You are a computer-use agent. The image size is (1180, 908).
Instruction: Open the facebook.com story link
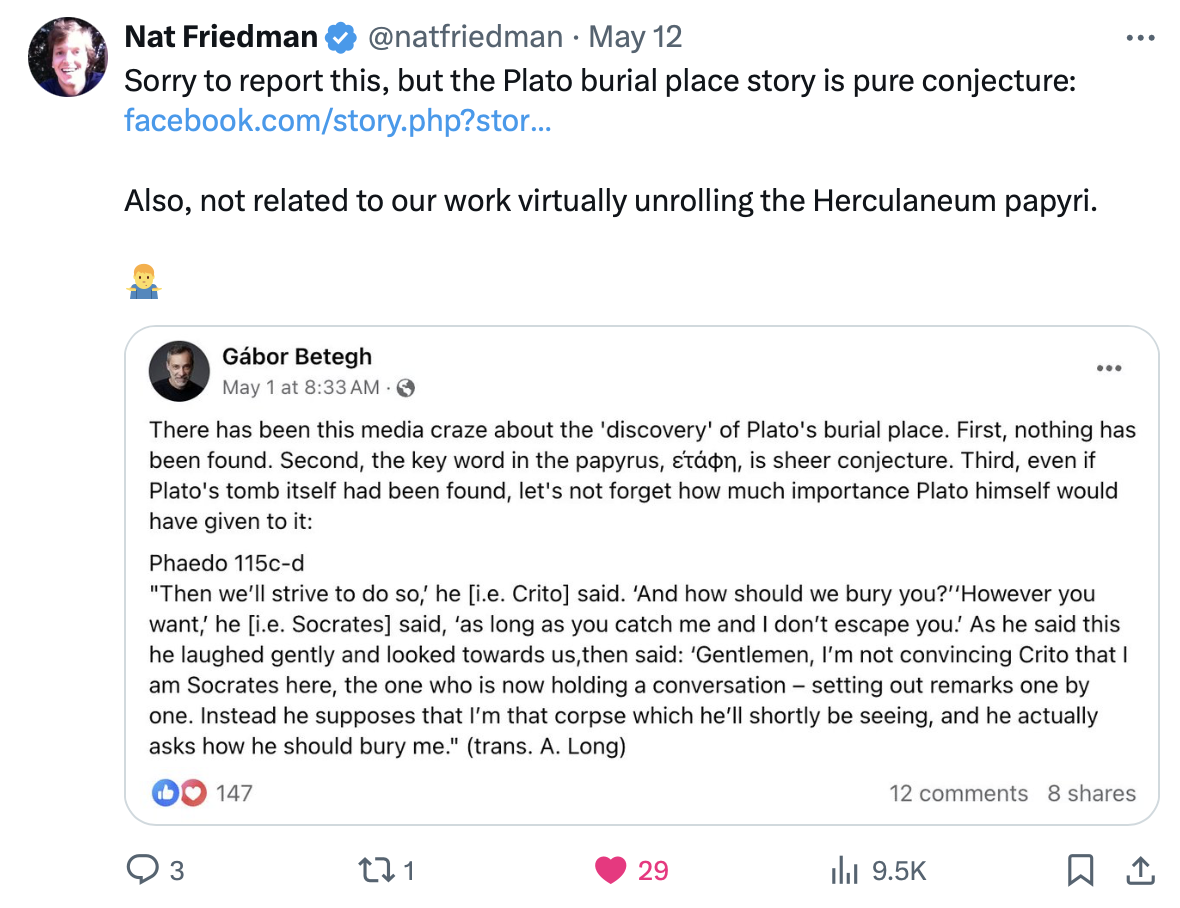[x=337, y=121]
